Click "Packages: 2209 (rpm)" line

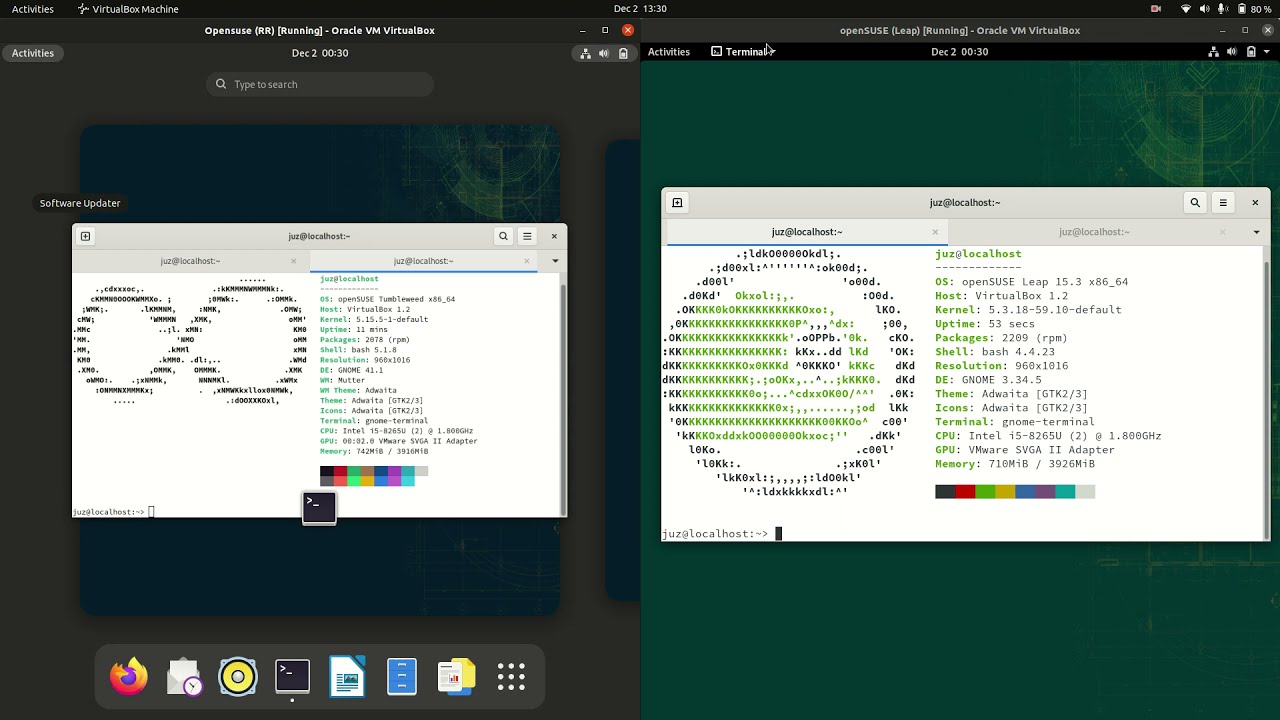(x=1004, y=338)
